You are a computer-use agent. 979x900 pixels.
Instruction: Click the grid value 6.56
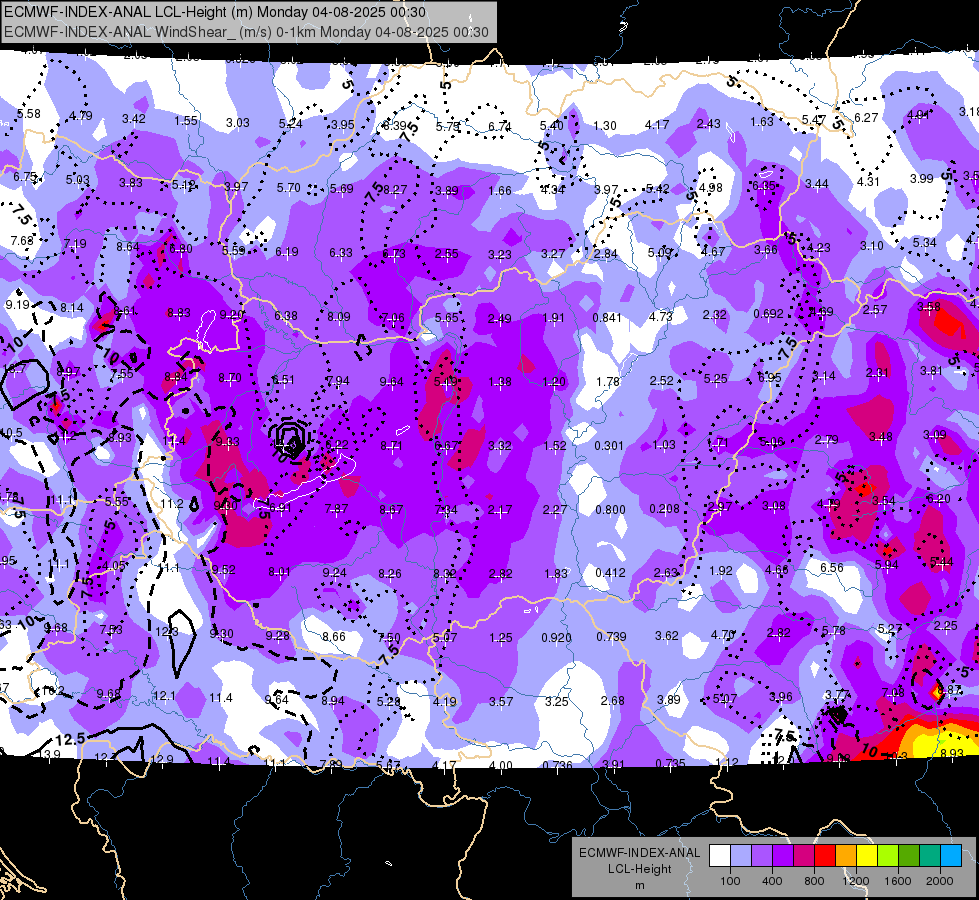[832, 567]
